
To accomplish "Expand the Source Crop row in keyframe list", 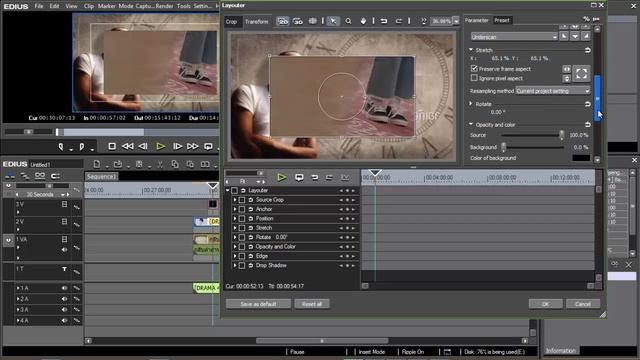I will coord(235,200).
